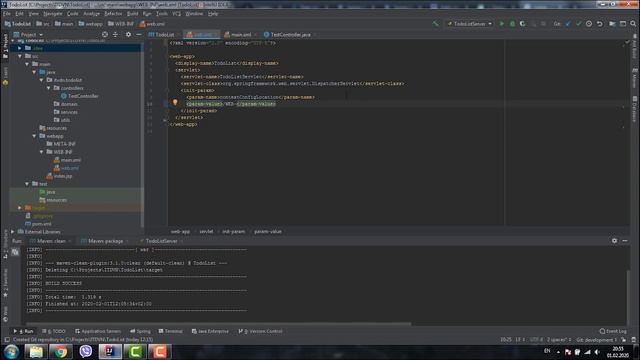Viewport: 640px width, 360px height.
Task: Collapse the WEB-INF folder arrow
Action: point(42,152)
